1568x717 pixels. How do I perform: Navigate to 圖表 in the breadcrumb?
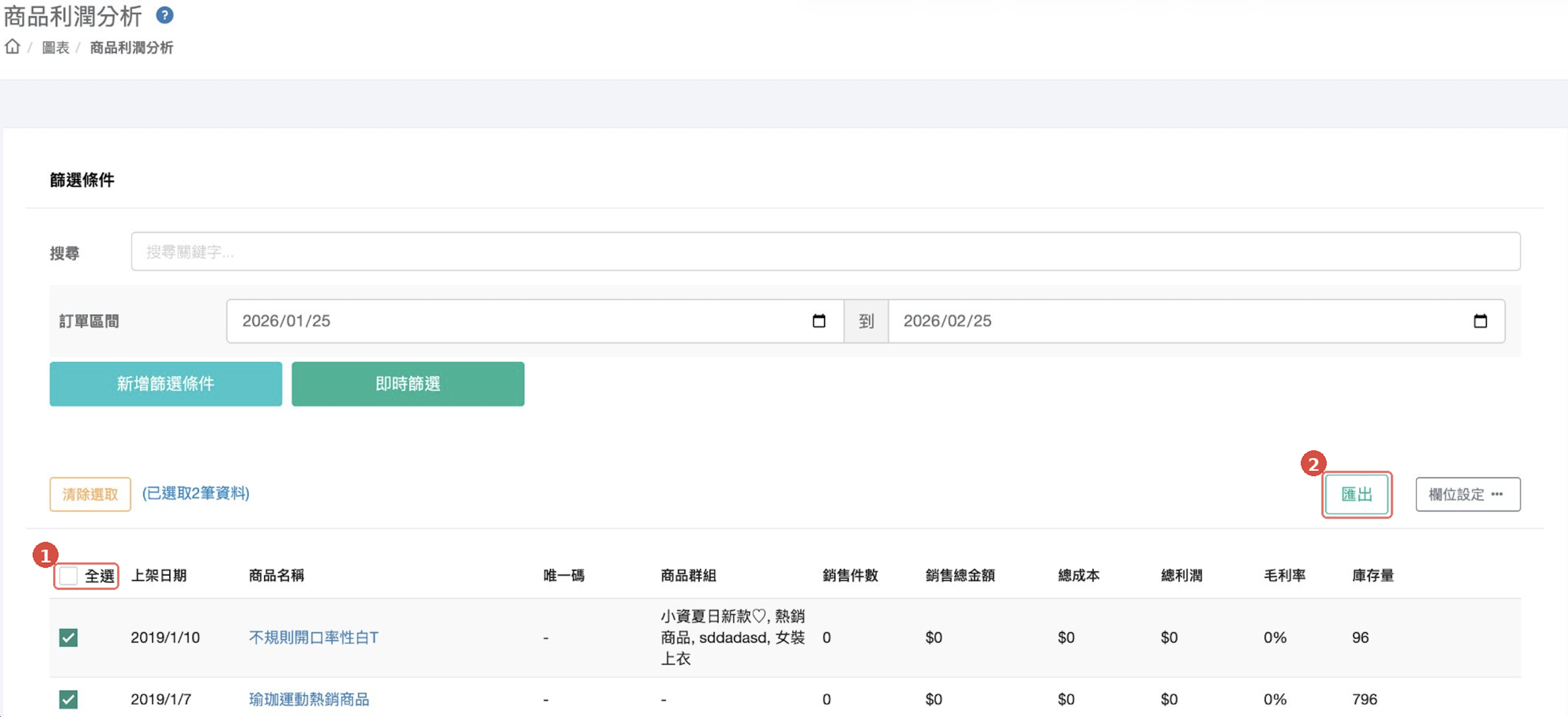[55, 48]
